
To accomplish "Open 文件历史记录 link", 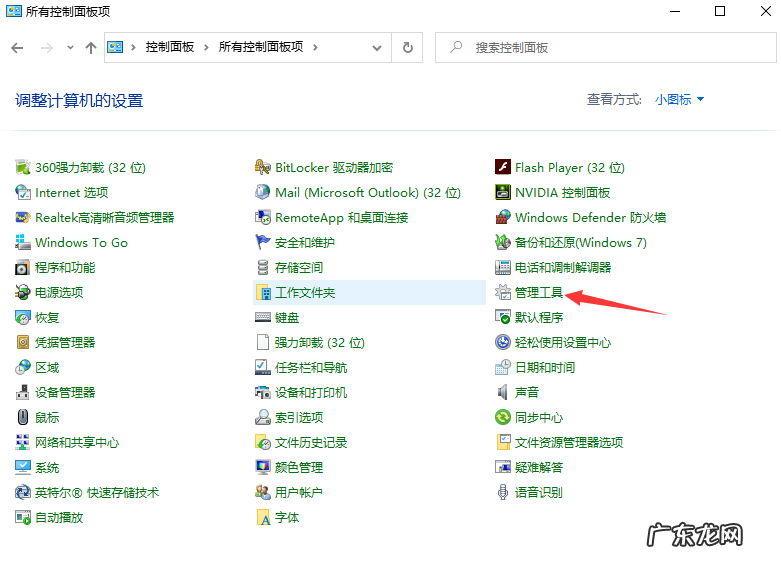I will 311,442.
